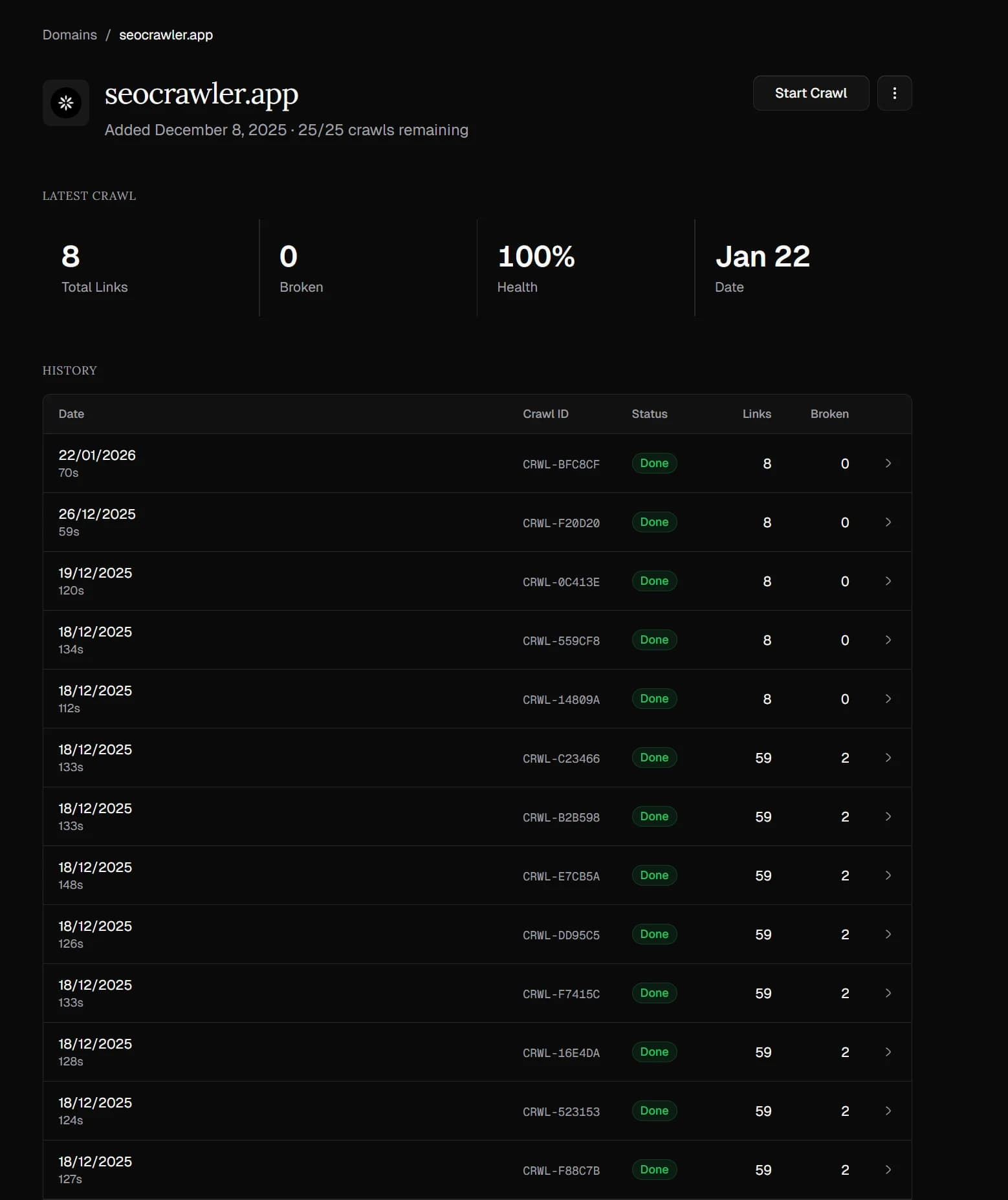Viewport: 1008px width, 1200px height.
Task: Go back to Domains breadcrumb
Action: (x=70, y=35)
